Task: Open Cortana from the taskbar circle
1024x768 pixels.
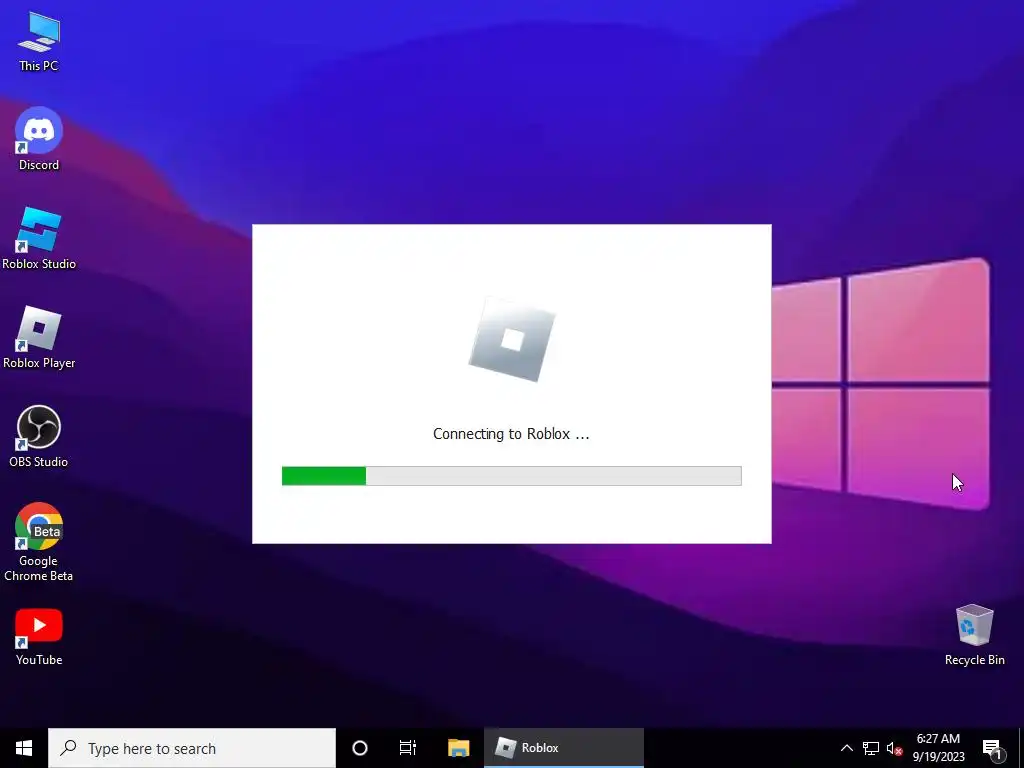Action: (360, 748)
